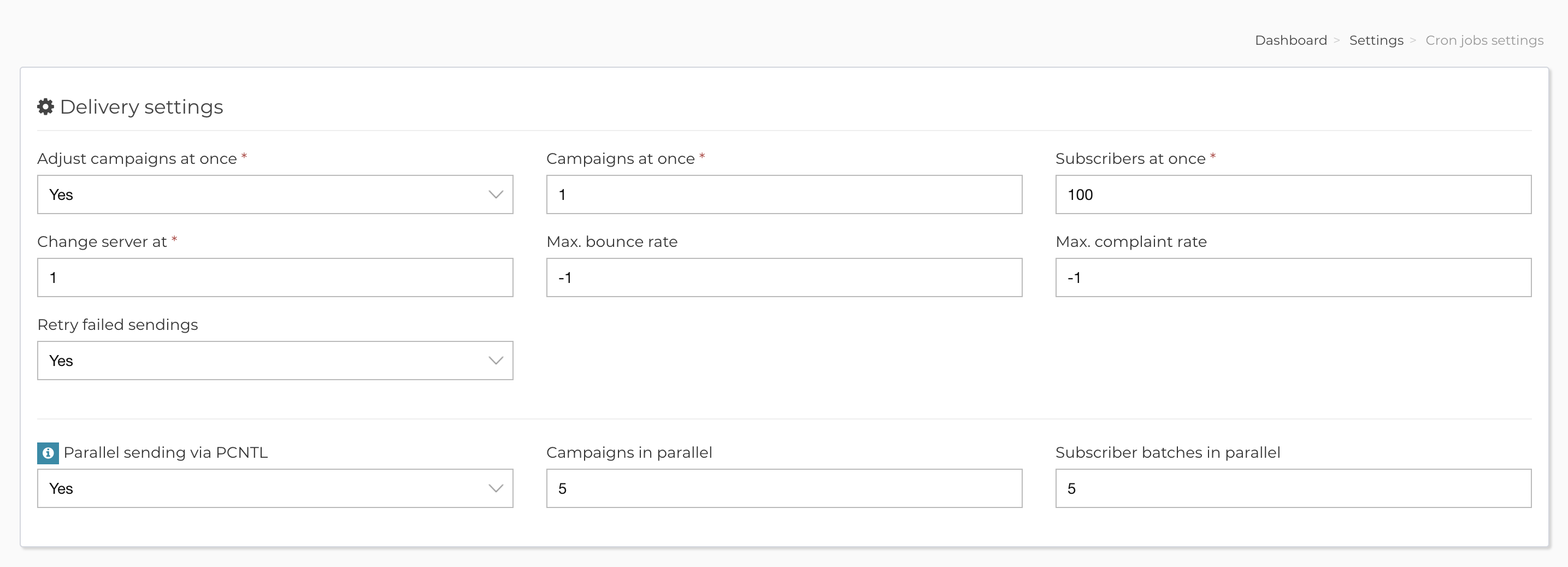Click the Change server at input

pyautogui.click(x=275, y=277)
